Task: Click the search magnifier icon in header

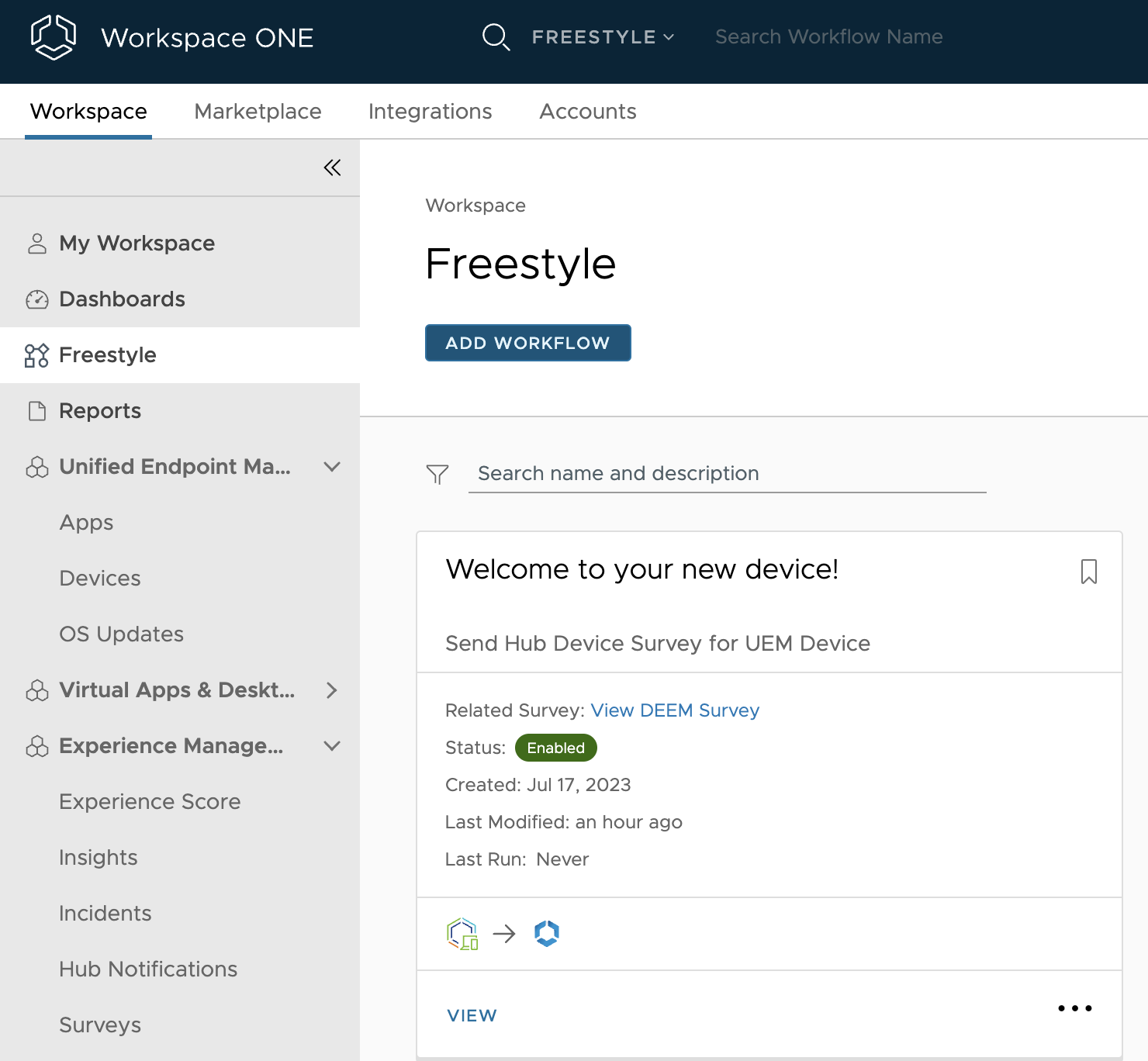Action: click(495, 36)
